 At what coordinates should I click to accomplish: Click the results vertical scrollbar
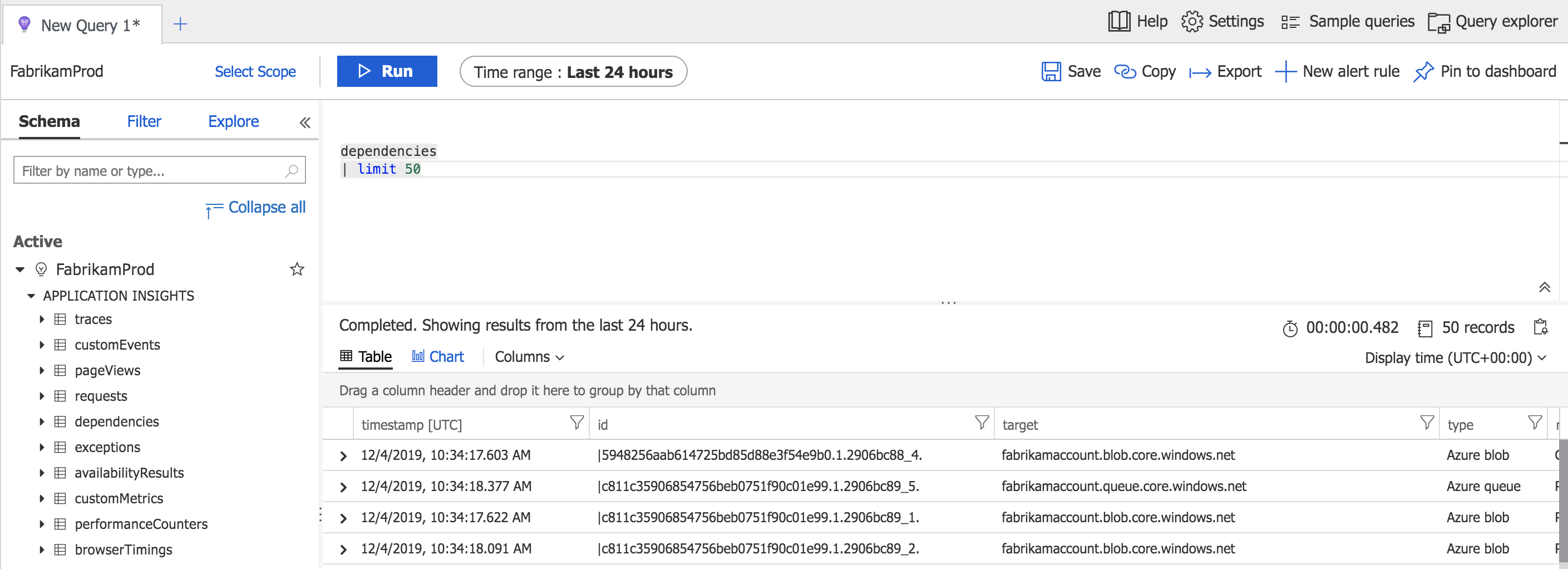tap(1562, 499)
